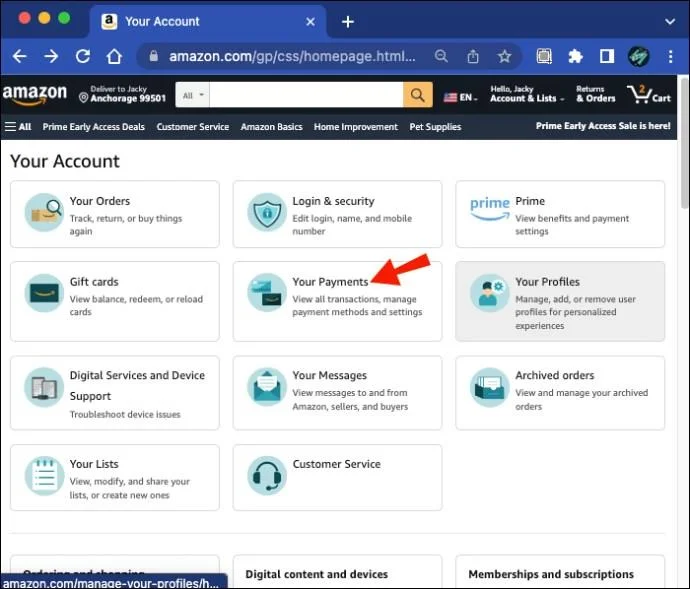Click the Your Account page heading

(65, 161)
